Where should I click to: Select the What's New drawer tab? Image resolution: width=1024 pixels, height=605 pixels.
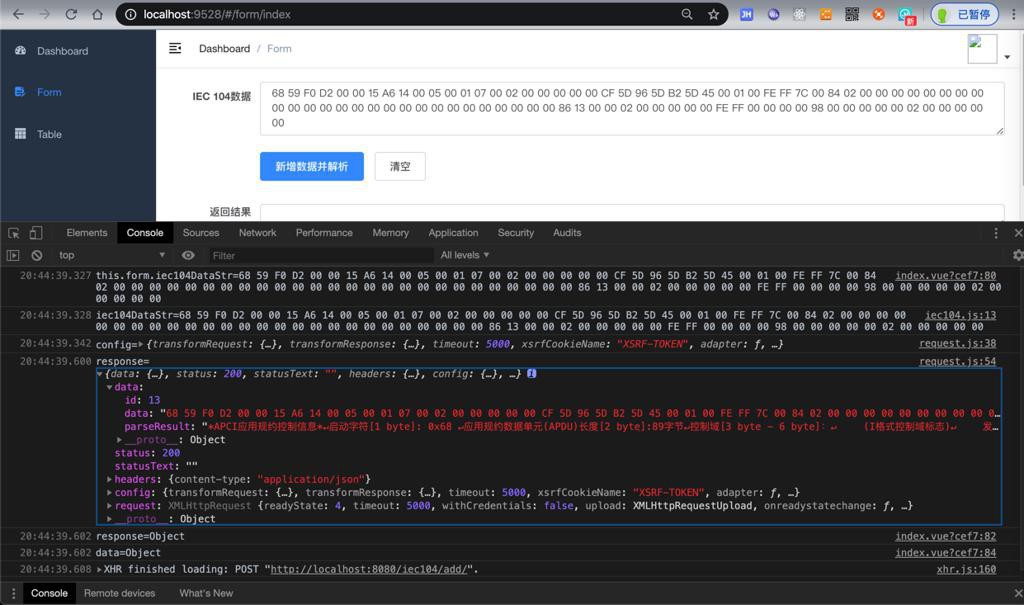pyautogui.click(x=206, y=593)
